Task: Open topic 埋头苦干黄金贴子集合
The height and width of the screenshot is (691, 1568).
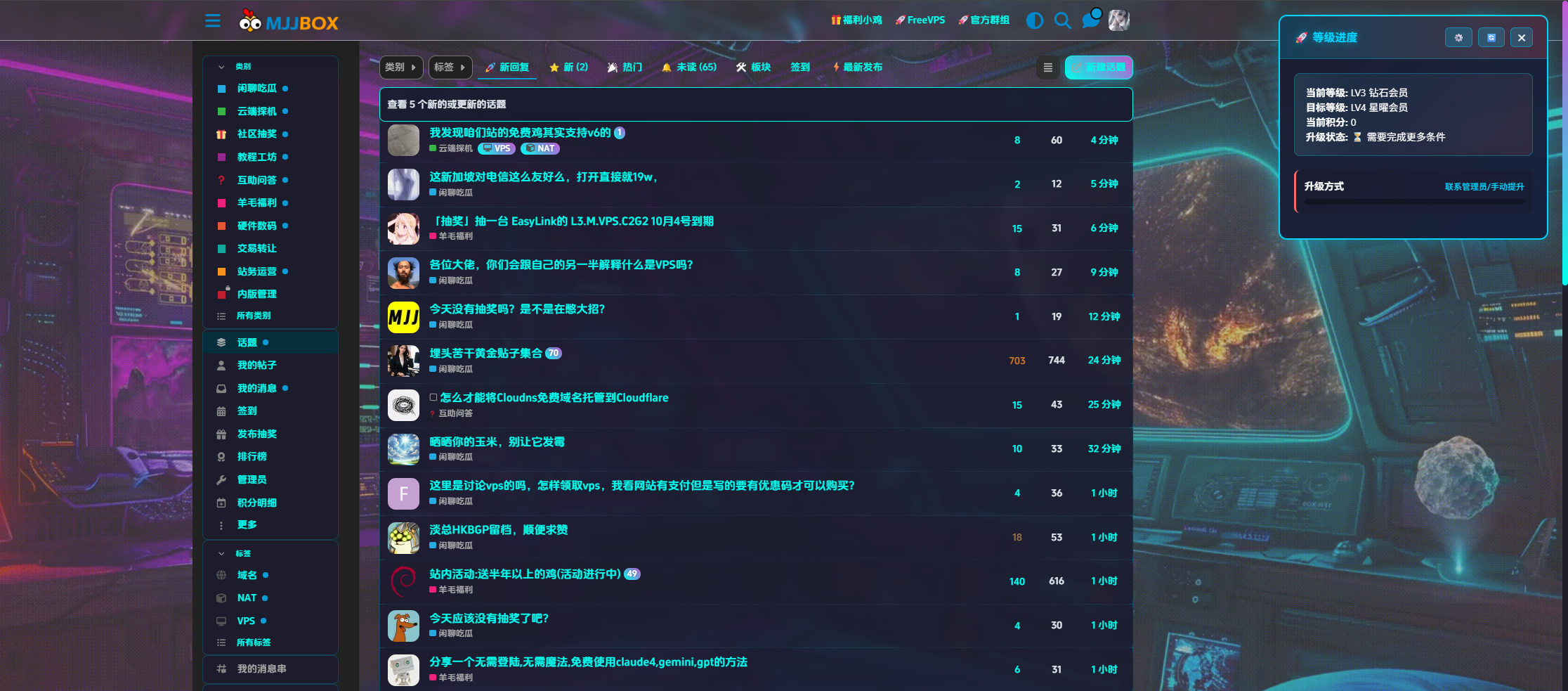Action: [x=485, y=354]
